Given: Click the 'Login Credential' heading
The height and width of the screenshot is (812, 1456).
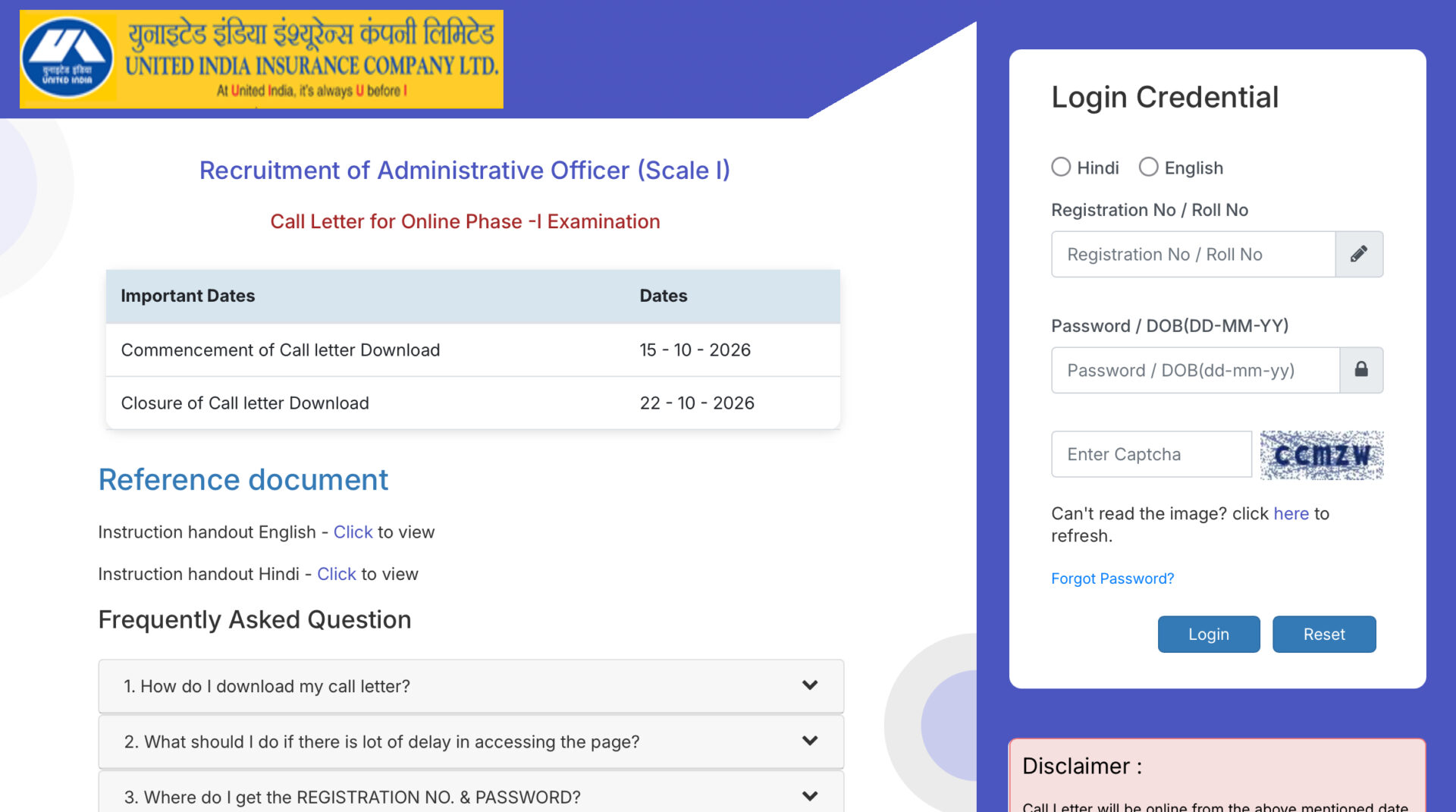Looking at the screenshot, I should pos(1165,97).
